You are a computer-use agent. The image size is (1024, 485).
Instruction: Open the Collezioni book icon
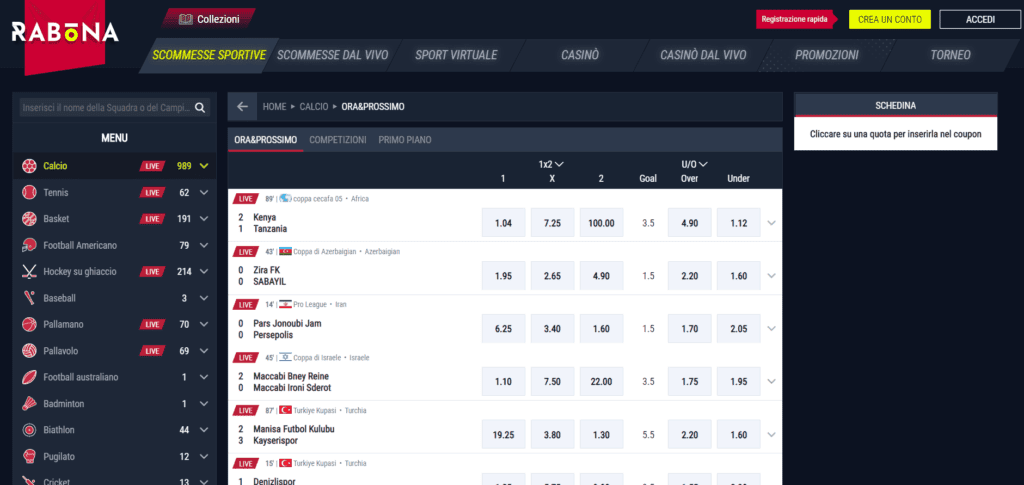point(185,20)
